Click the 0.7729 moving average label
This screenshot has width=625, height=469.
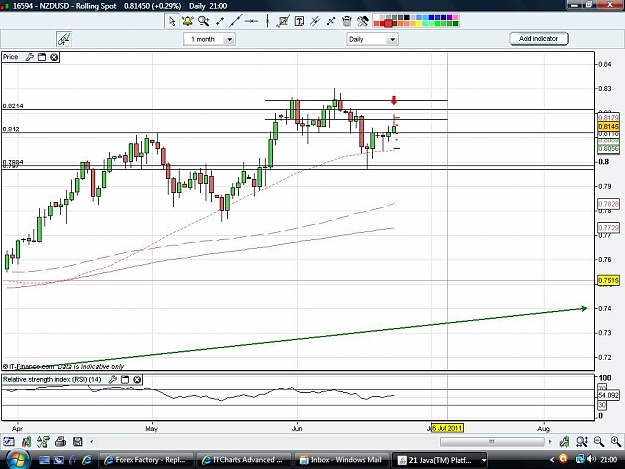click(x=608, y=228)
